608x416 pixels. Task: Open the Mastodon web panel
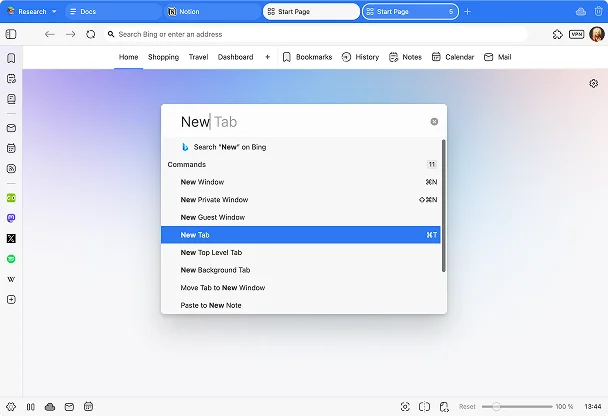tap(11, 218)
